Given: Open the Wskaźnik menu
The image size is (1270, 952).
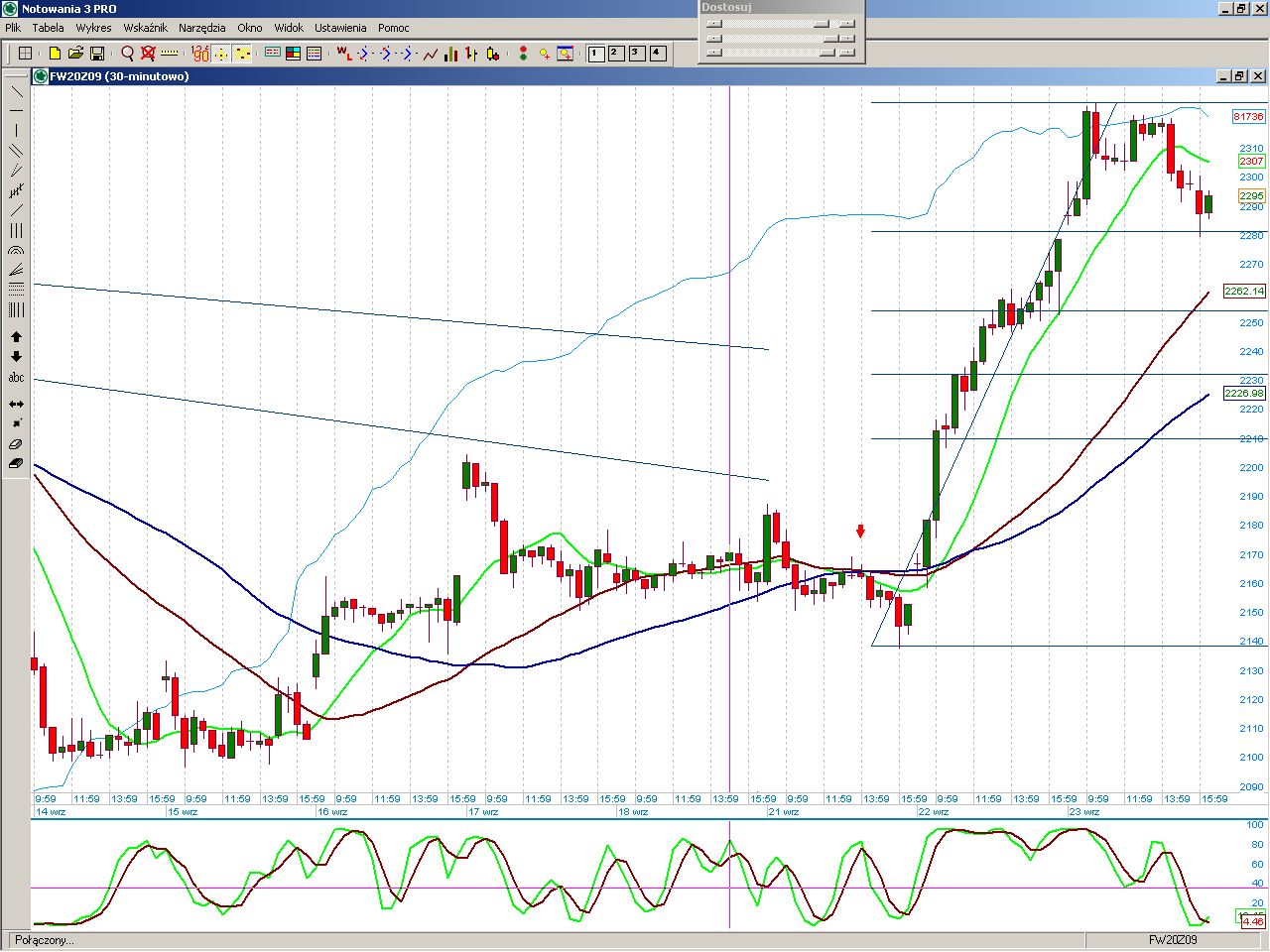Looking at the screenshot, I should pos(145,28).
